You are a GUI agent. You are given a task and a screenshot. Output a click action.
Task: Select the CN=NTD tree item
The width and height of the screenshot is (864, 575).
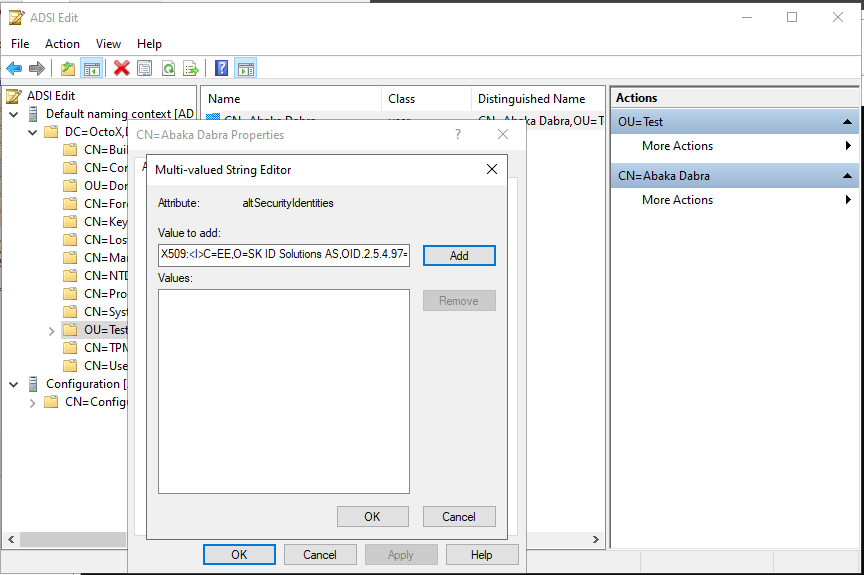point(106,276)
